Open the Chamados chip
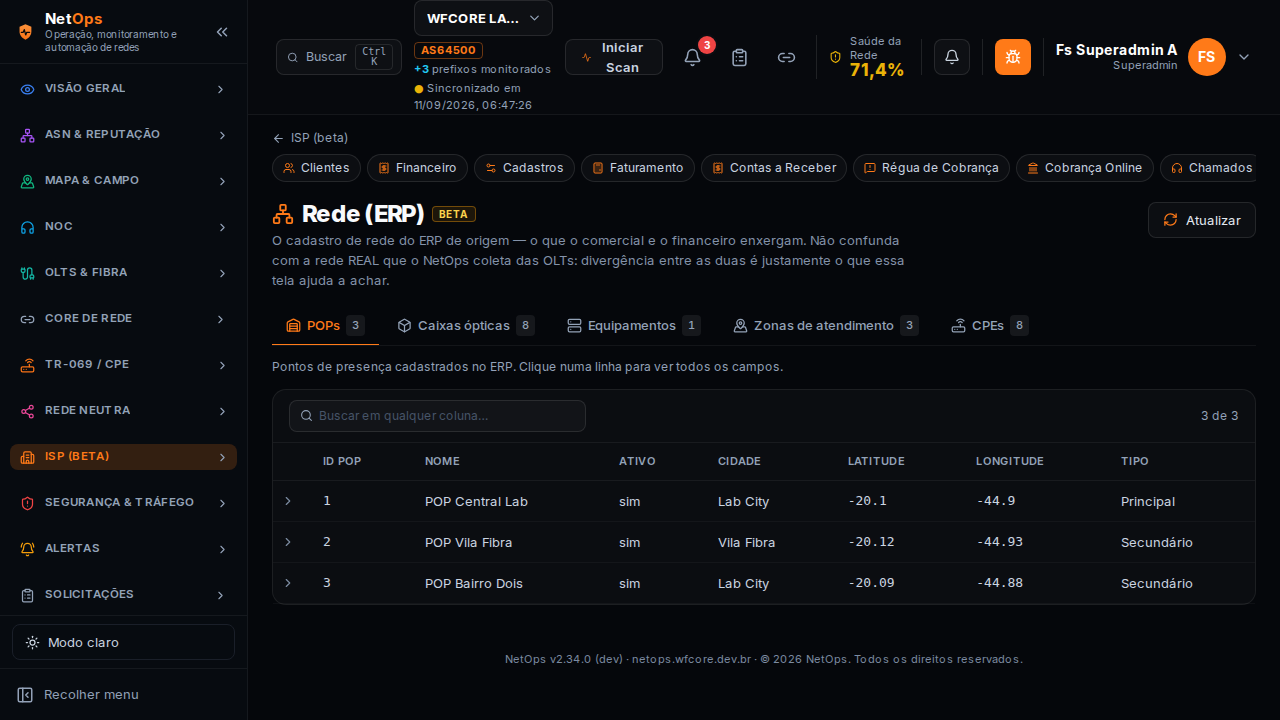Viewport: 1280px width, 720px height. 1208,168
